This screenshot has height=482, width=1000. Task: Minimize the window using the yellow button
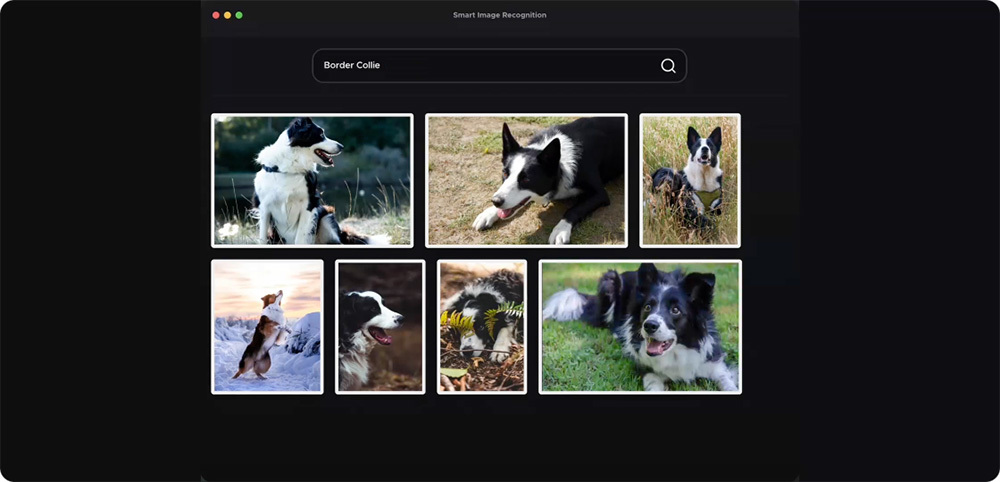227,15
